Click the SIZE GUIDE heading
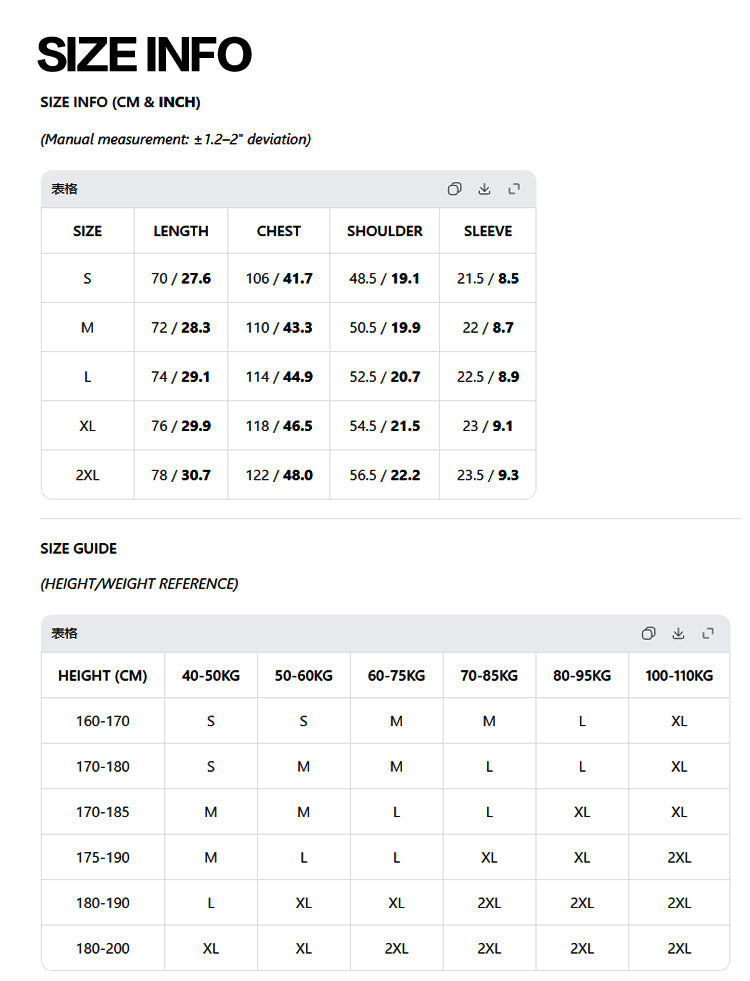 [79, 549]
